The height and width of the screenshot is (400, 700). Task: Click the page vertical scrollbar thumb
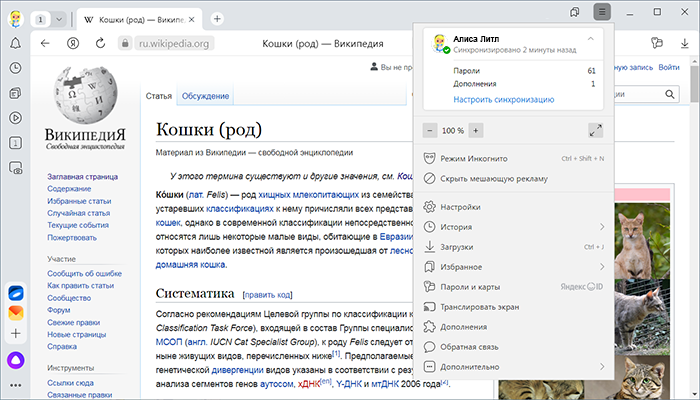coord(695,84)
